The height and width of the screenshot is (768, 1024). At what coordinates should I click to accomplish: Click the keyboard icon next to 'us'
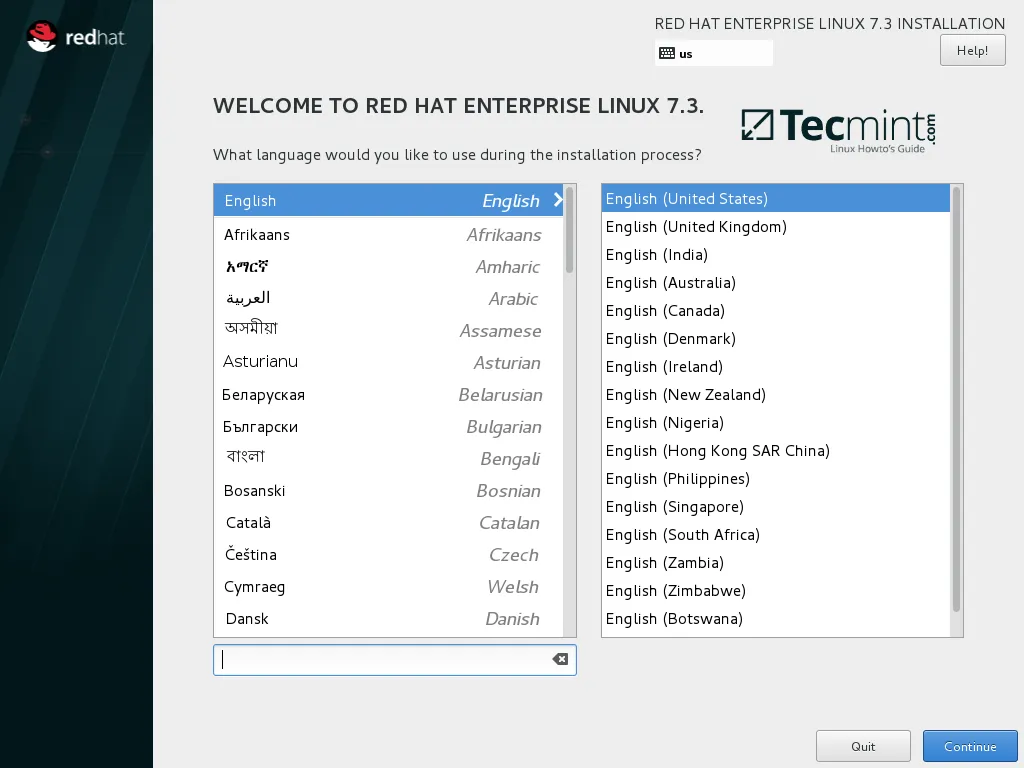coord(668,52)
